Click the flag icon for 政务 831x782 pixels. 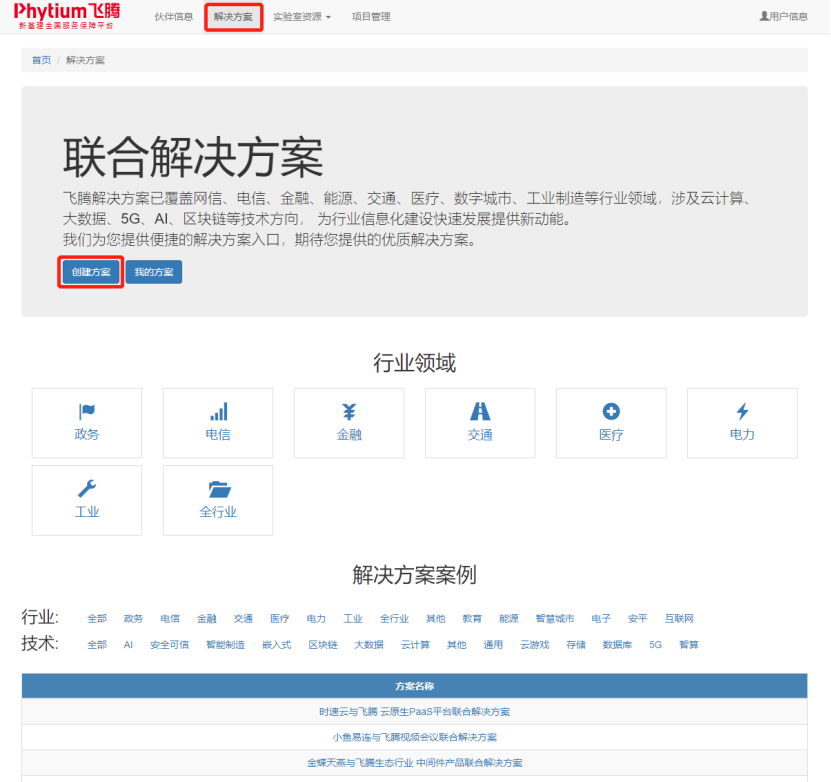point(87,411)
